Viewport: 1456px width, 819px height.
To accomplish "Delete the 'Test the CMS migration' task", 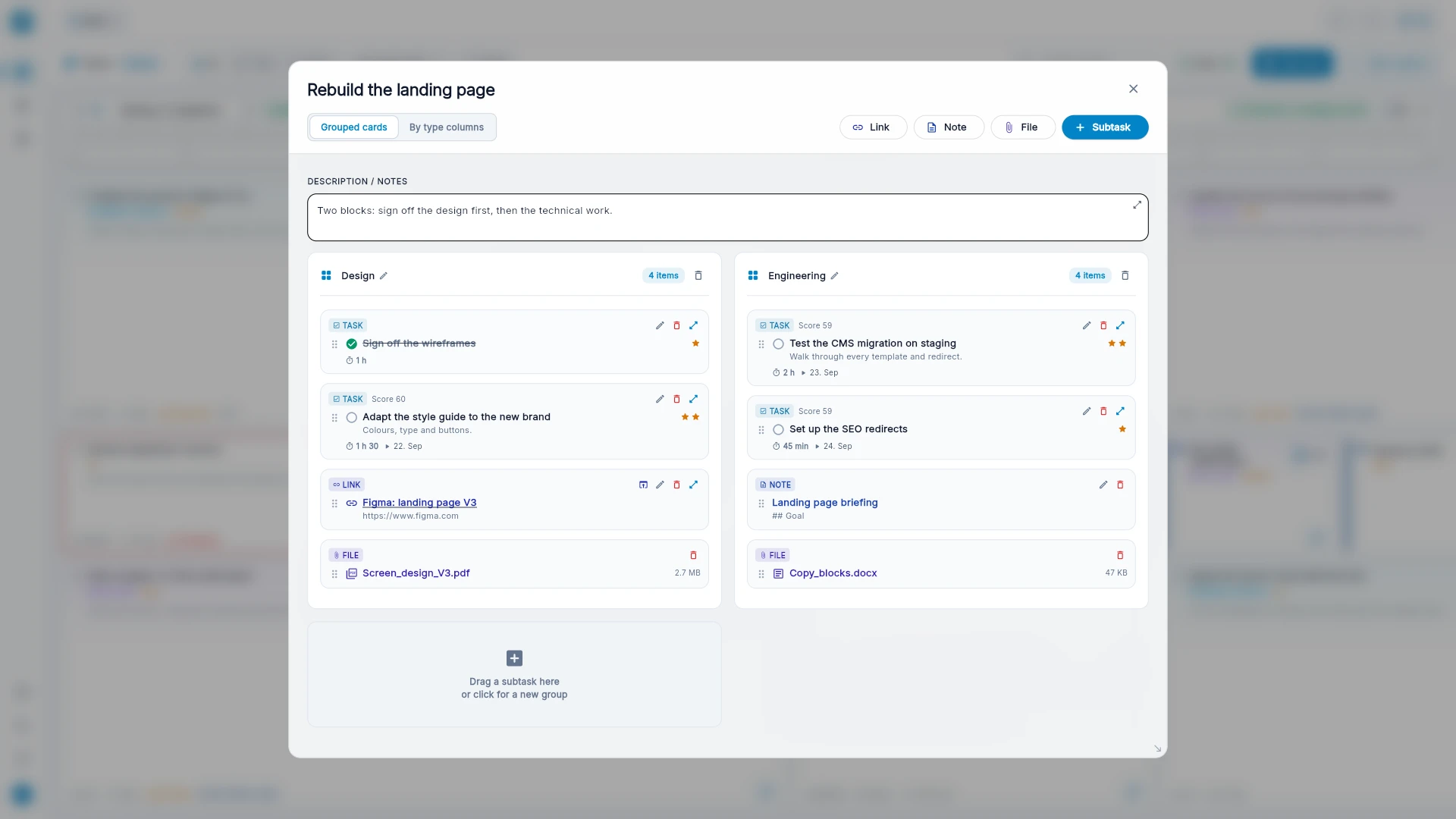I will pyautogui.click(x=1103, y=325).
